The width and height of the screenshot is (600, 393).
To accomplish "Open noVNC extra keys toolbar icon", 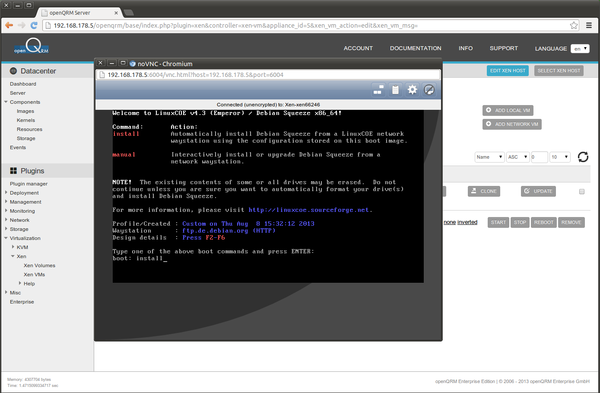I will (x=378, y=90).
